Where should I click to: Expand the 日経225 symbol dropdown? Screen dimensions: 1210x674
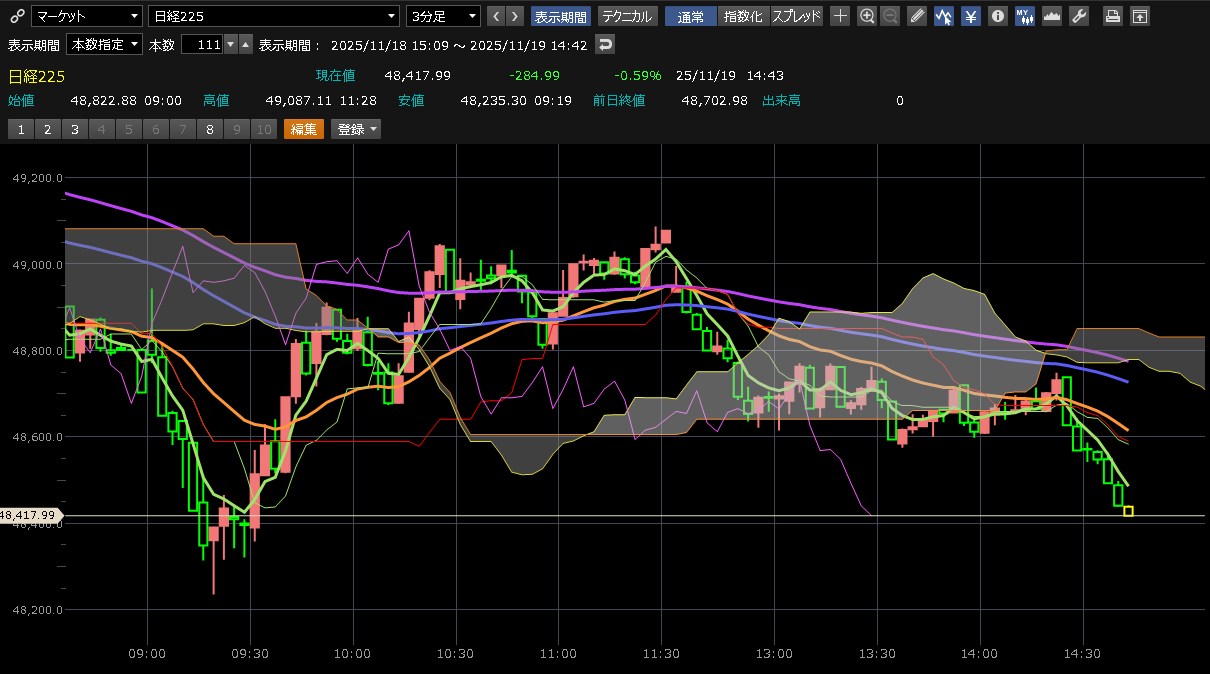(x=273, y=16)
